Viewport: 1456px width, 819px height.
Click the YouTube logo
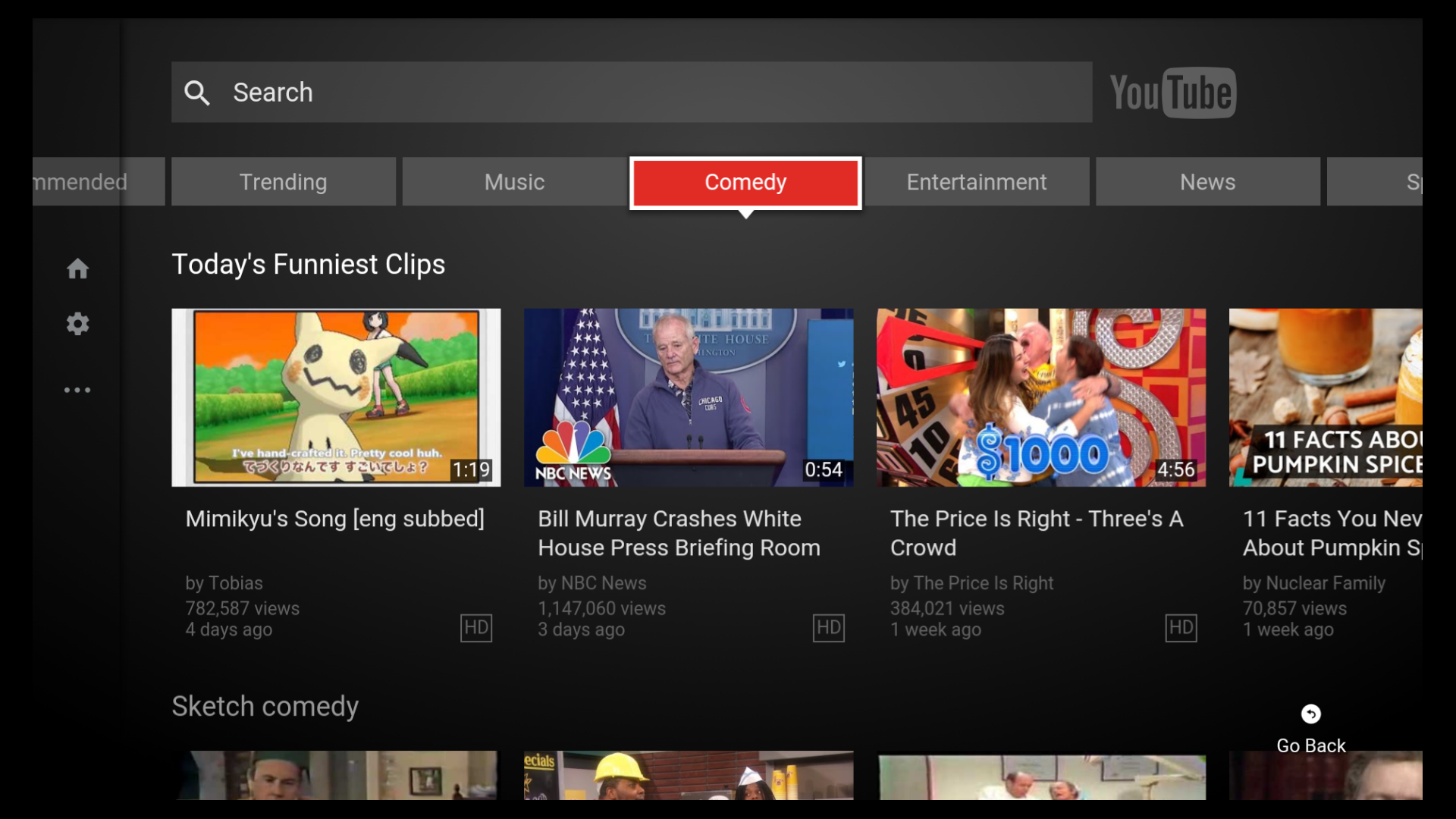coord(1172,93)
